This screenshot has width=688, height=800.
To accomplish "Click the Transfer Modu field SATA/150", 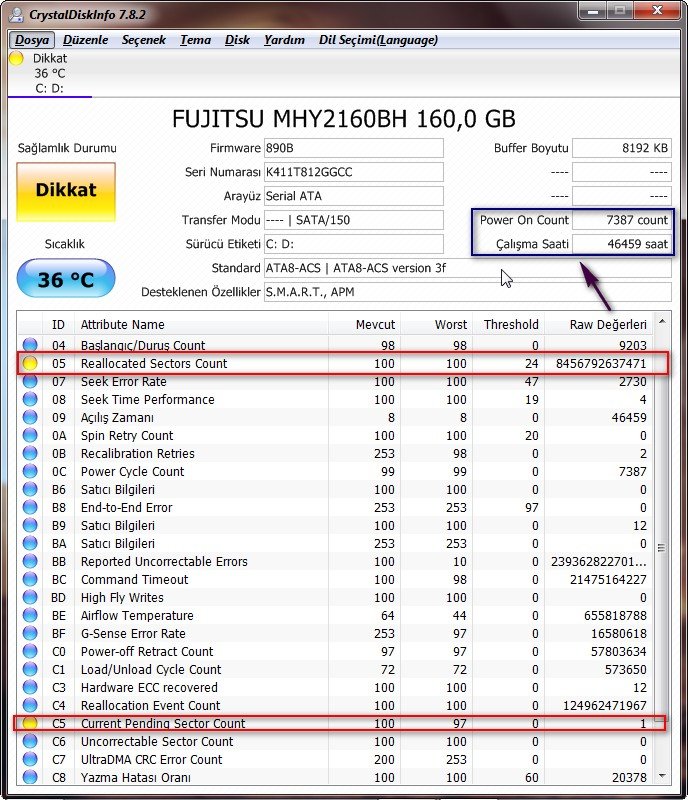I will click(353, 220).
